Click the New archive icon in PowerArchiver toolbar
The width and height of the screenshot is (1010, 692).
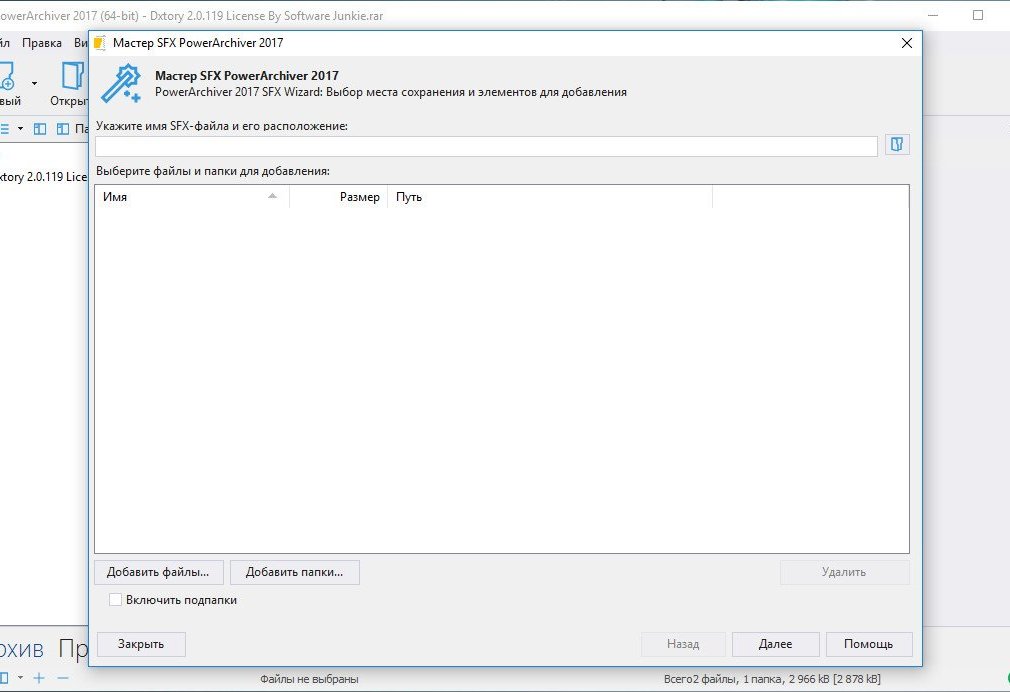6,76
